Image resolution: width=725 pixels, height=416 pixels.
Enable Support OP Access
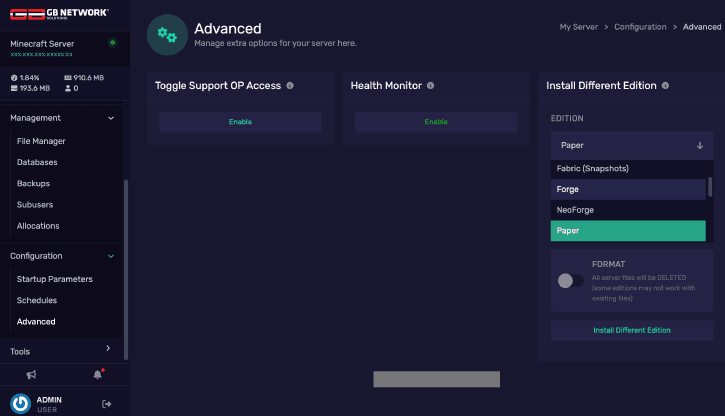(x=240, y=122)
